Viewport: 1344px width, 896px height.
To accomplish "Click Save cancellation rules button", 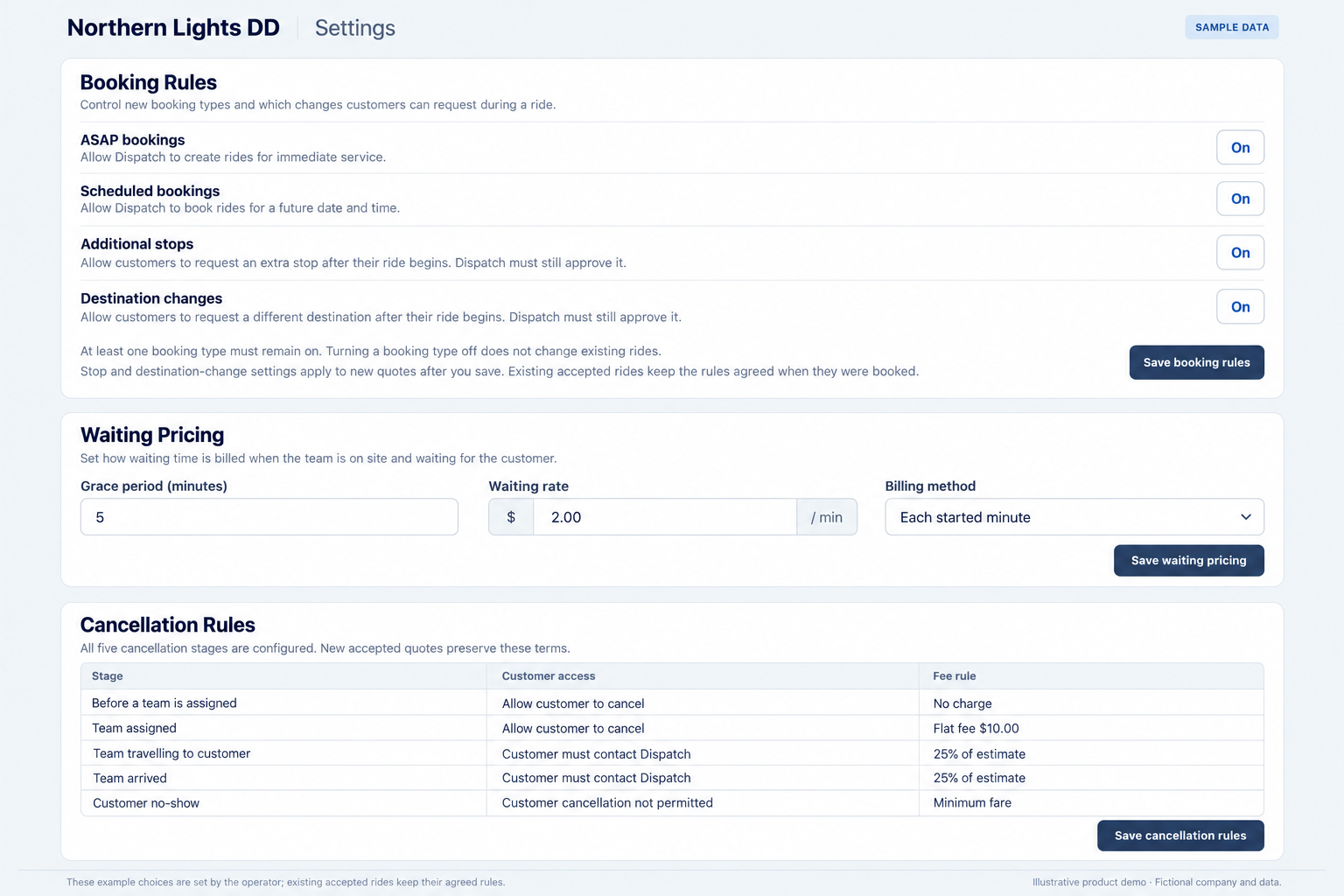I will tap(1180, 836).
